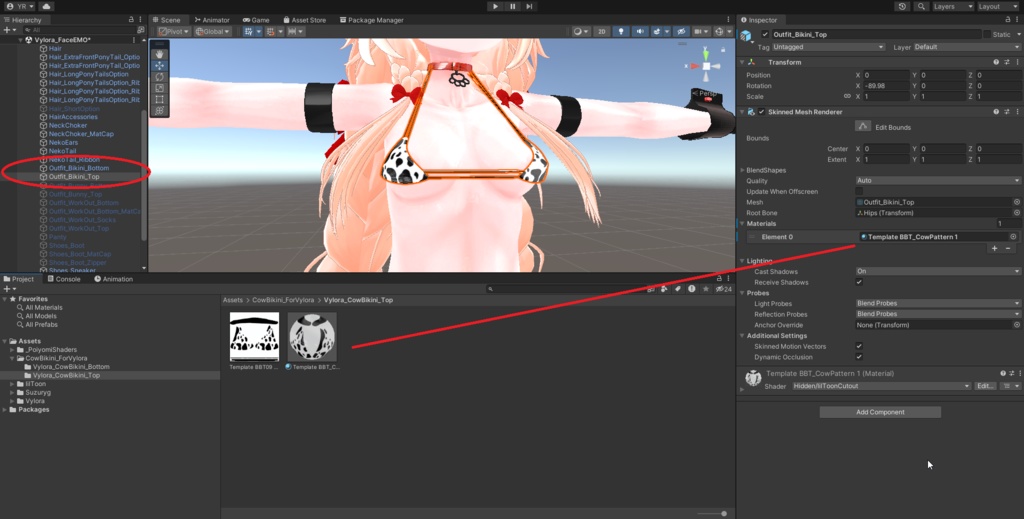Click the Step frame button

pos(530,7)
